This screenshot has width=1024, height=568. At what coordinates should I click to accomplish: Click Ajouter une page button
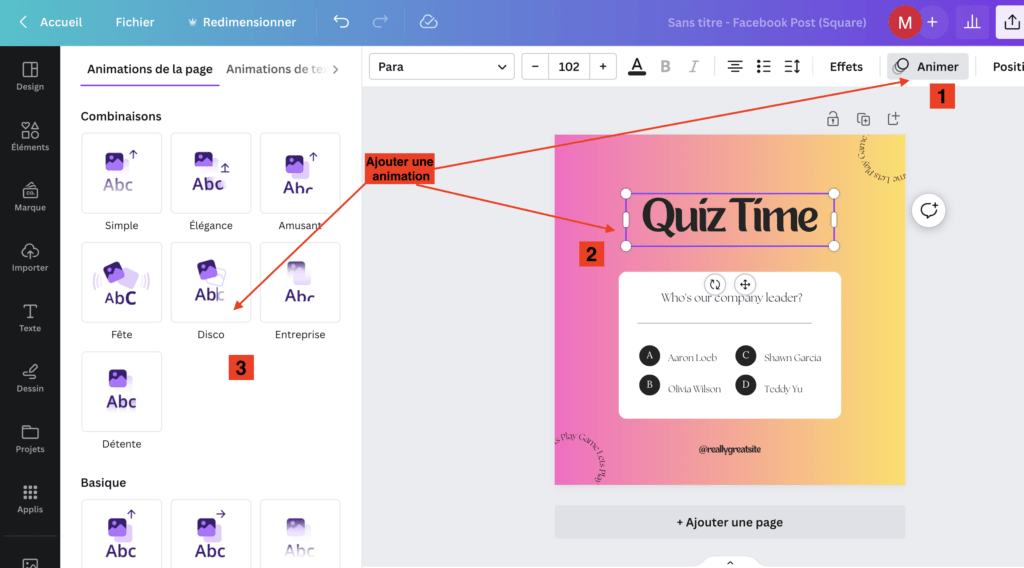[729, 522]
